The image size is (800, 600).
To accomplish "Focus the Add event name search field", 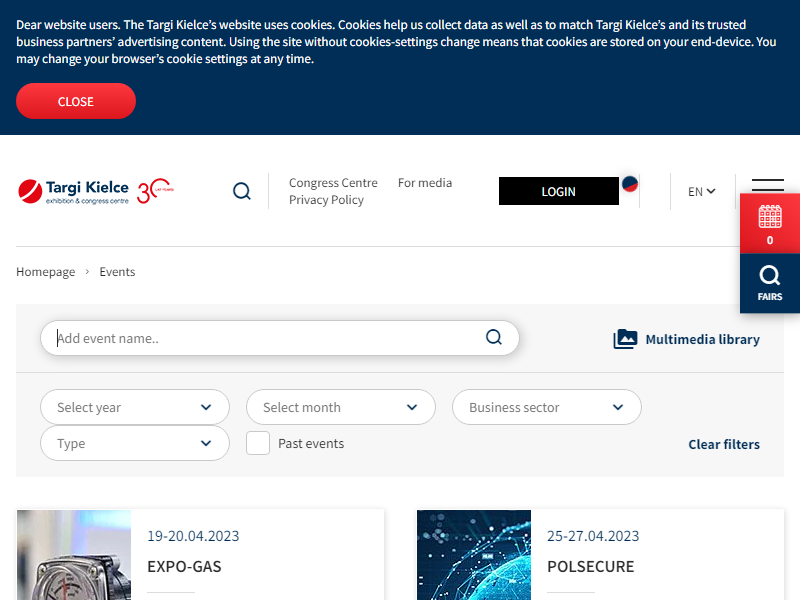I will (280, 338).
